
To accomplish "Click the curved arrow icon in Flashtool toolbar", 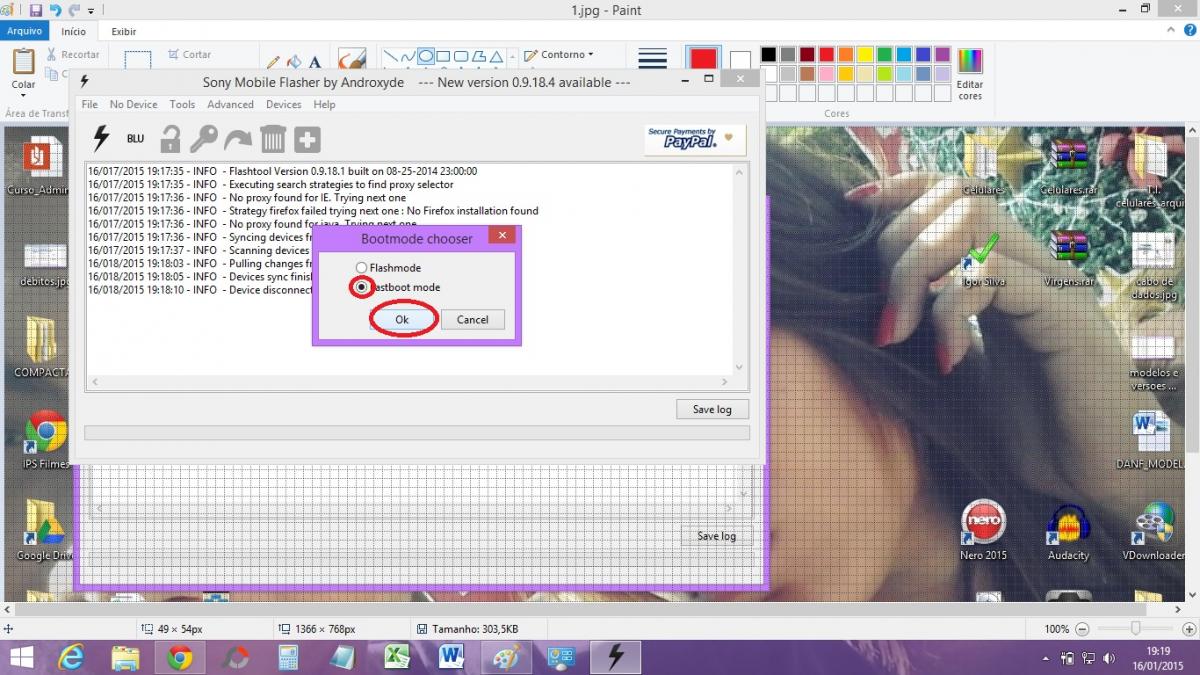I will point(239,138).
